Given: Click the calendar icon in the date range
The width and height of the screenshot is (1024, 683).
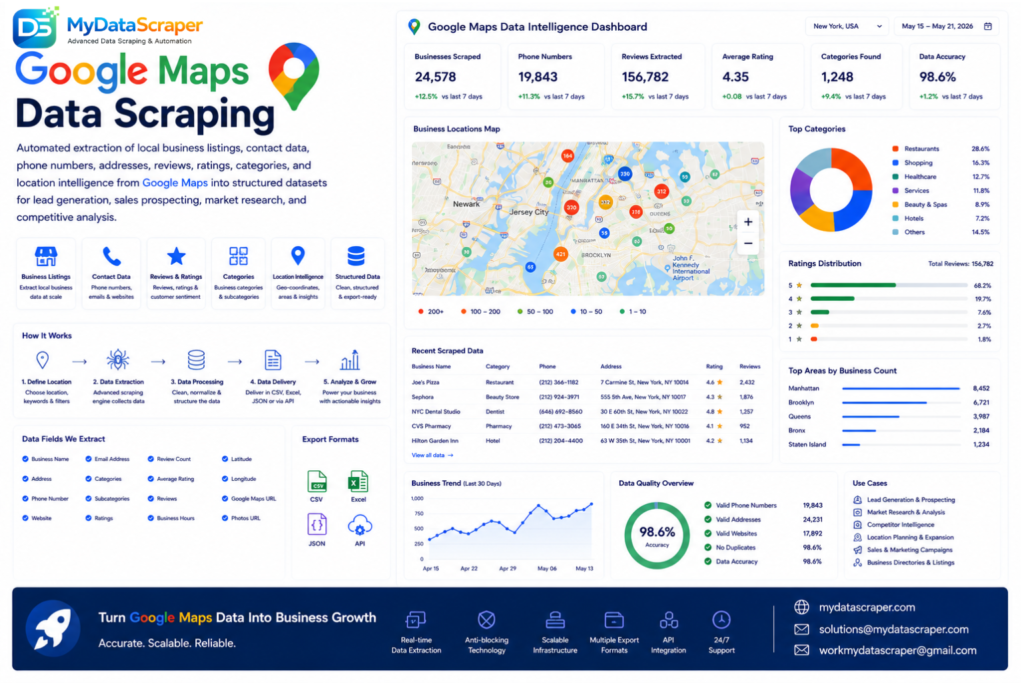Looking at the screenshot, I should [988, 26].
